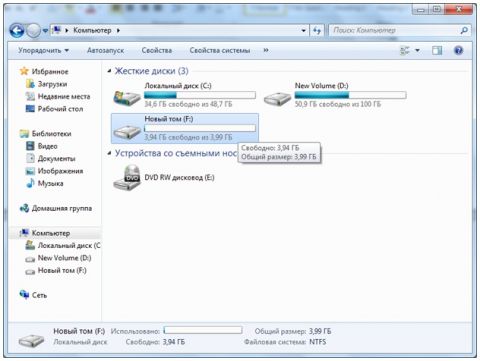Screen dimensions: 480x361
Task: Collapse the Жесткие диски (3) group
Action: [109, 71]
